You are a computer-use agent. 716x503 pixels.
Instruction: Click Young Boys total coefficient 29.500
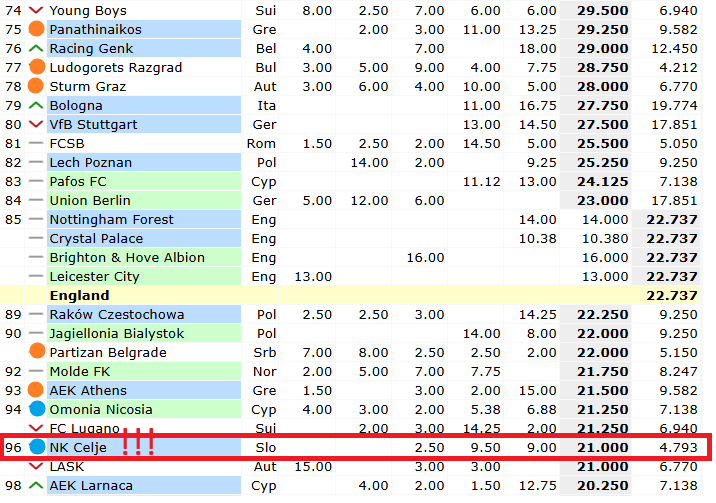[x=602, y=10]
